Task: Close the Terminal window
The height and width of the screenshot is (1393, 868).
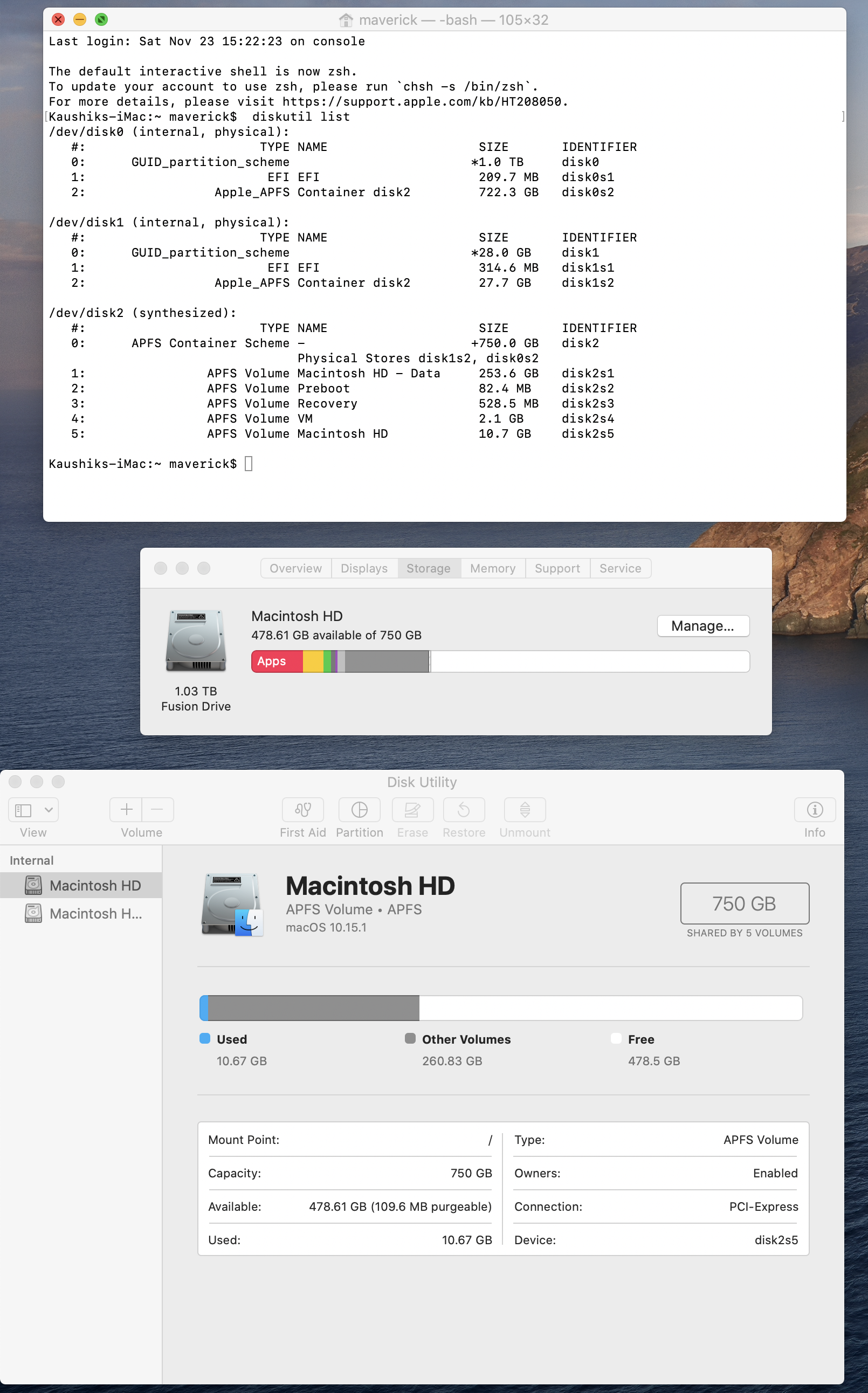Action: coord(58,19)
